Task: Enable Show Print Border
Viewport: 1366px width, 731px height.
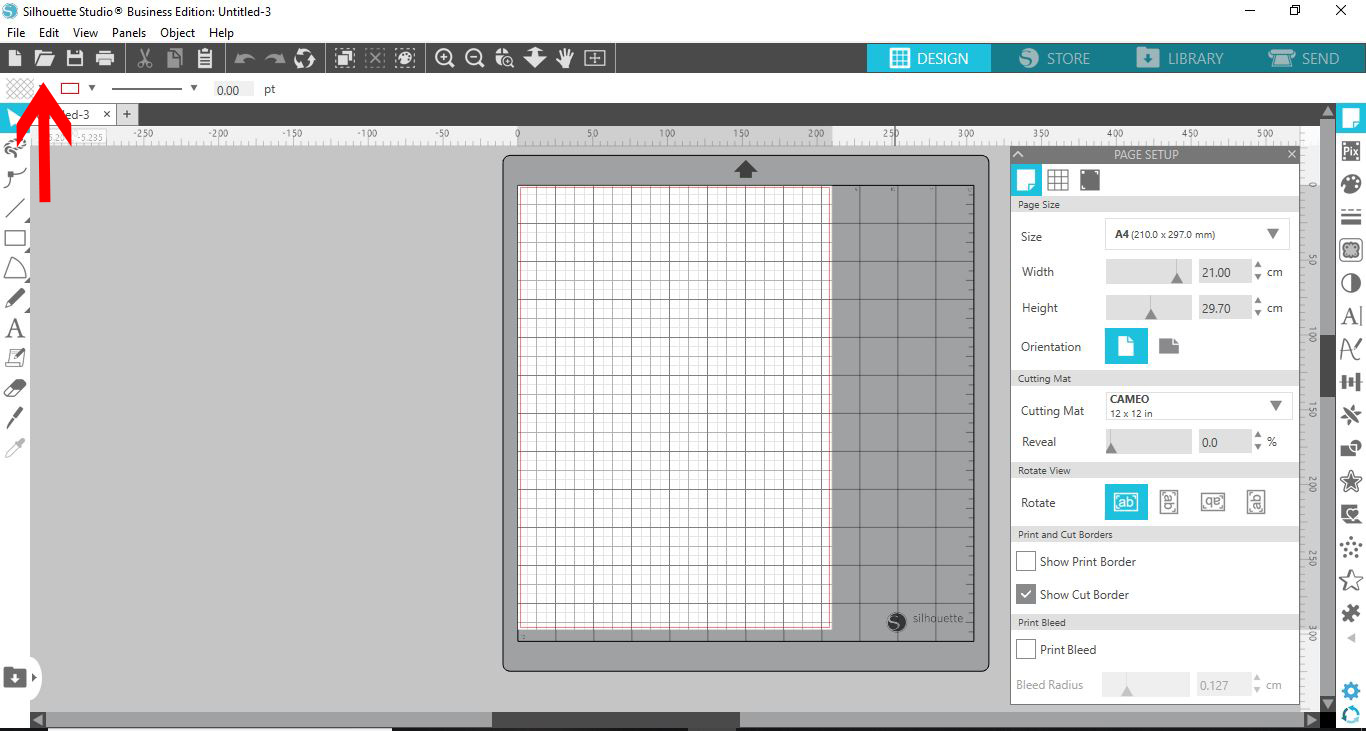Action: 1025,561
